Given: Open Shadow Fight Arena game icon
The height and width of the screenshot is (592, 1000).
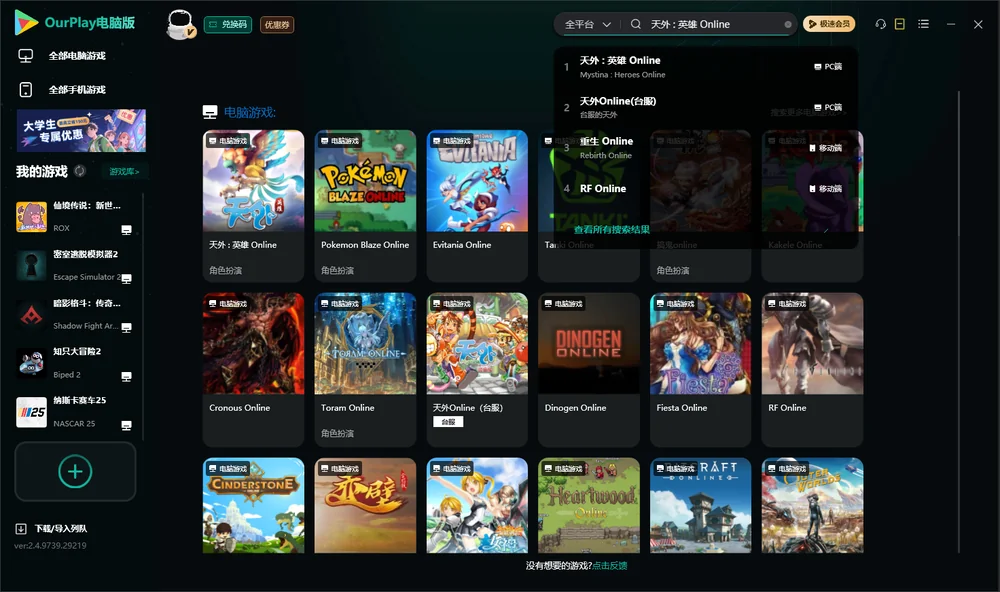Looking at the screenshot, I should [x=31, y=314].
